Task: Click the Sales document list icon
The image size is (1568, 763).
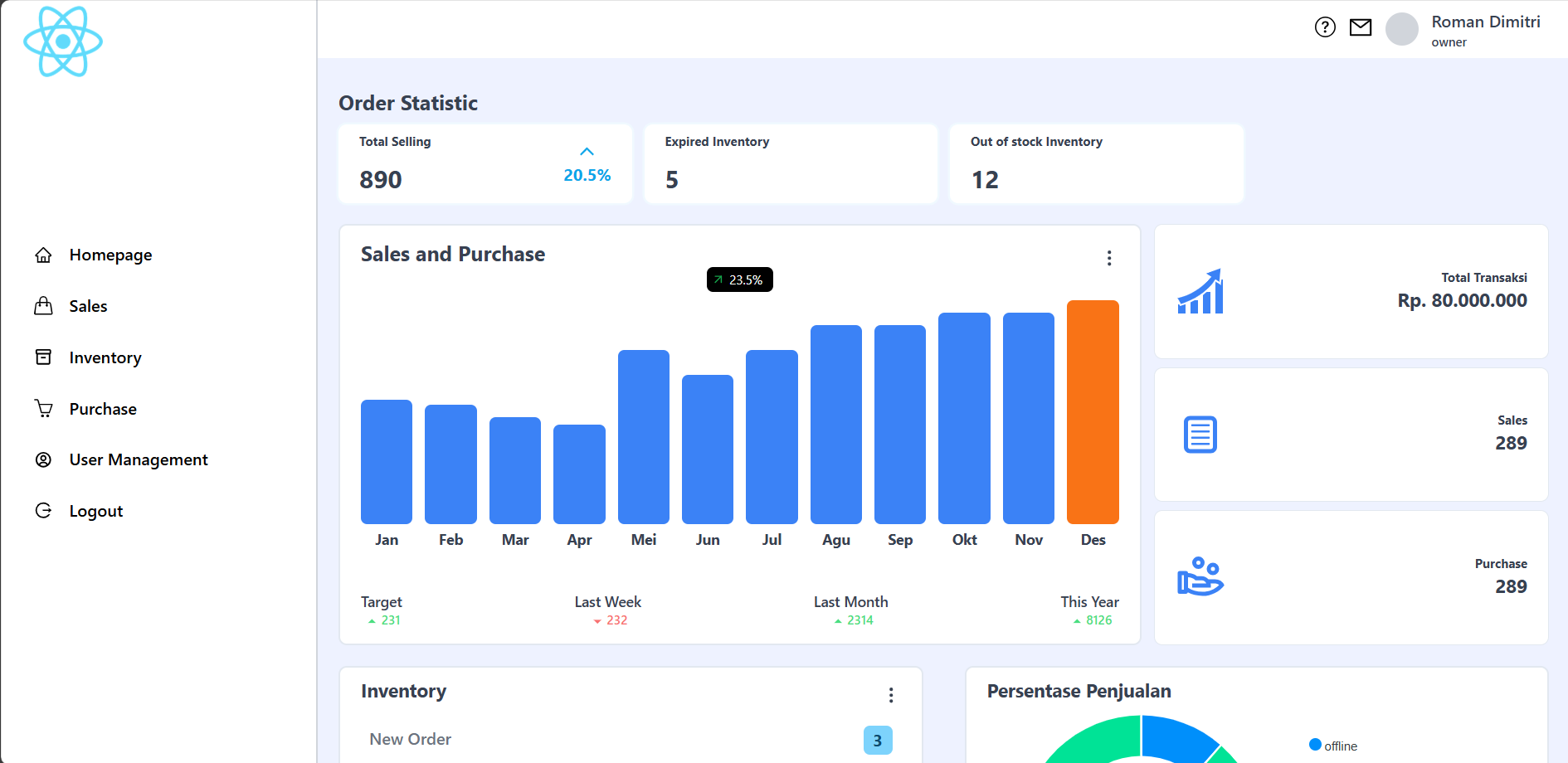Action: [1200, 435]
